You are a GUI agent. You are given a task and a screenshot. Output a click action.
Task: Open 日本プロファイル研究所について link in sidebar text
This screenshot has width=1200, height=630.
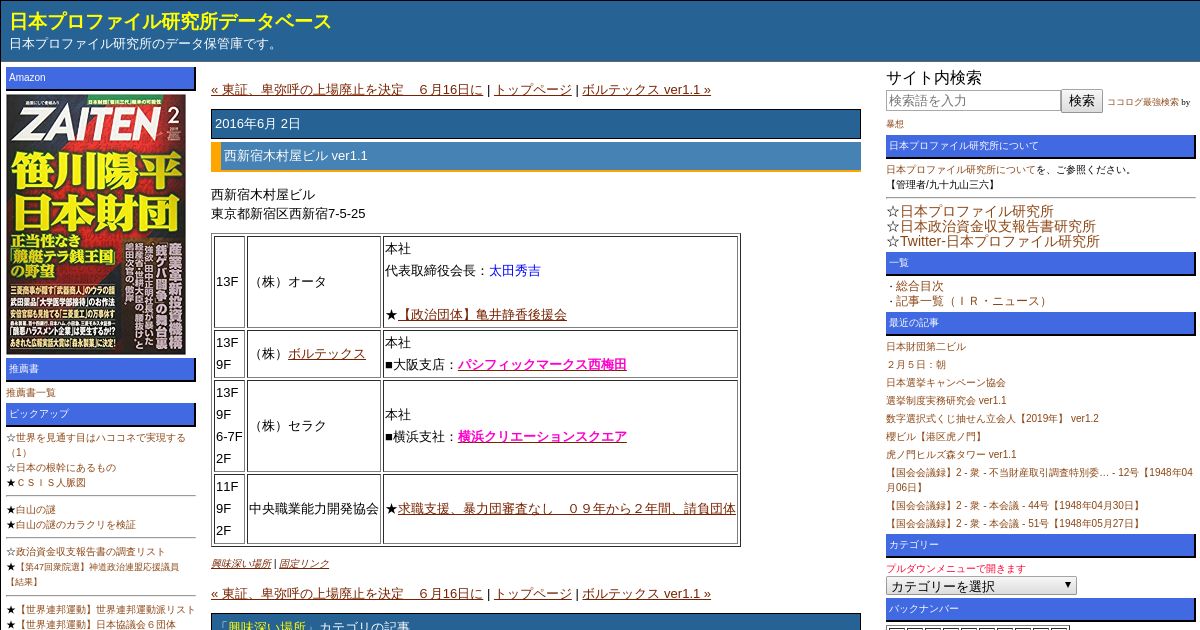(961, 170)
